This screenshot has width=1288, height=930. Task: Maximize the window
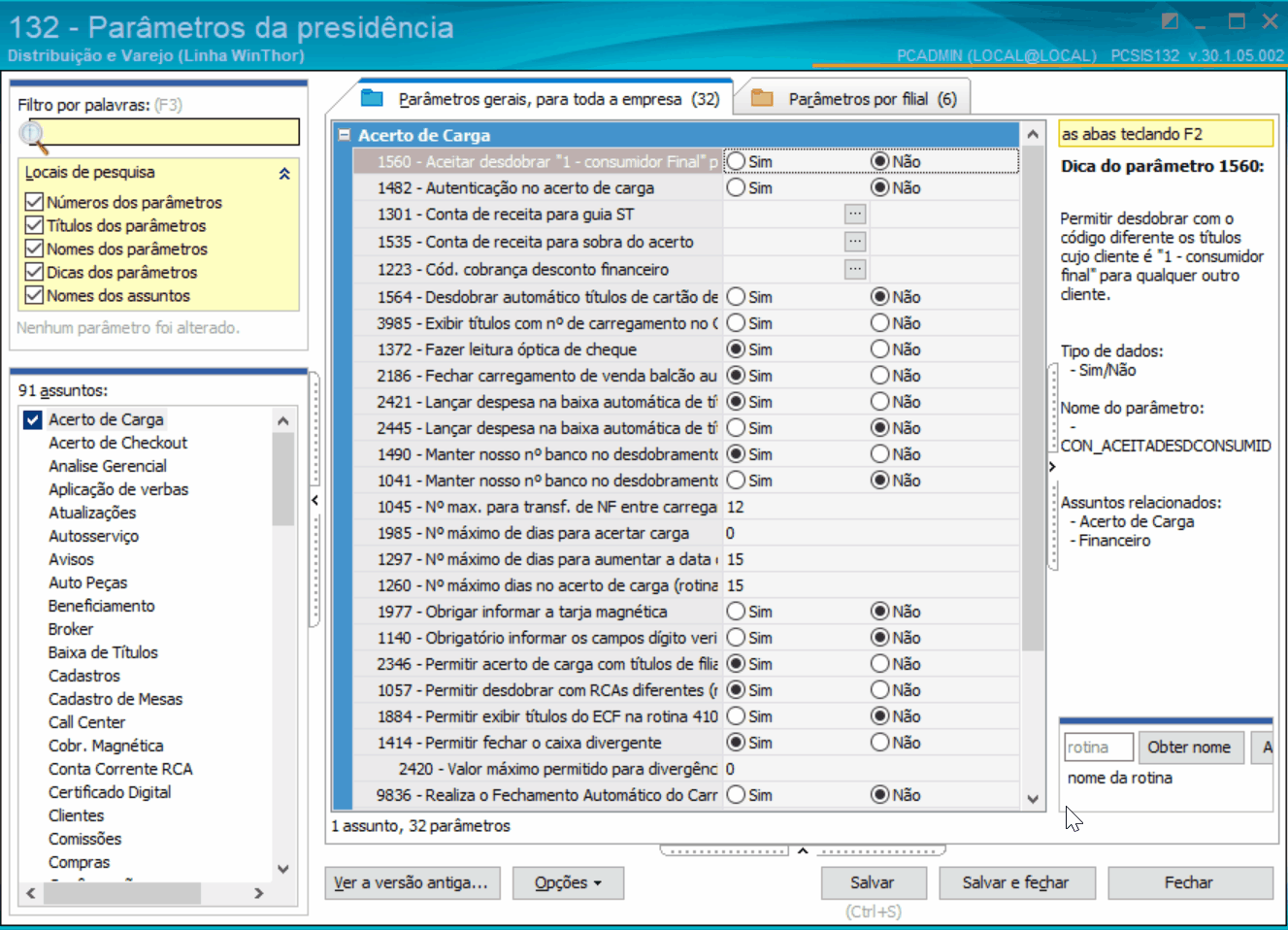click(x=1237, y=20)
